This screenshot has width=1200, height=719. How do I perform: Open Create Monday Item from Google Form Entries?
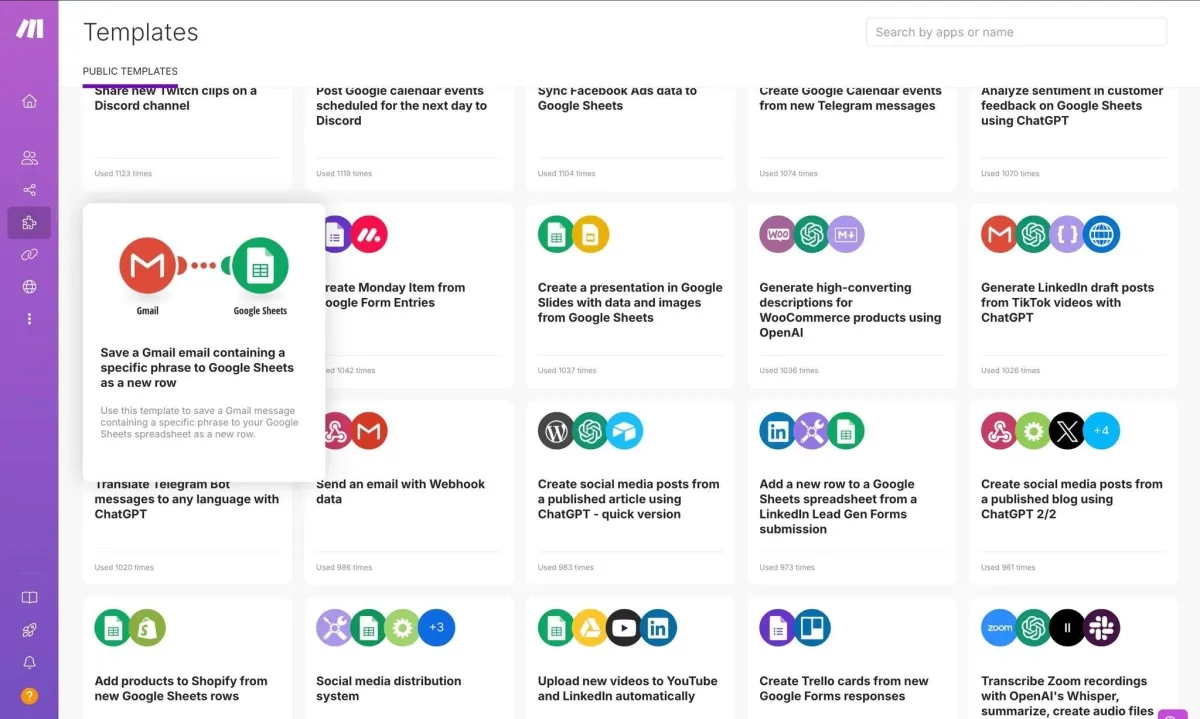tap(395, 295)
